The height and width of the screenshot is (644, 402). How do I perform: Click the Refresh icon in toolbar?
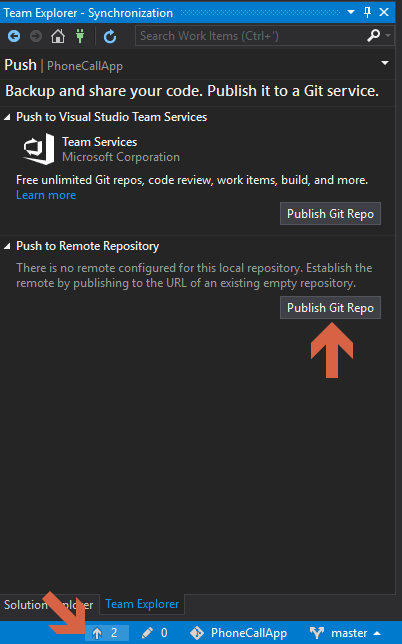coord(110,36)
